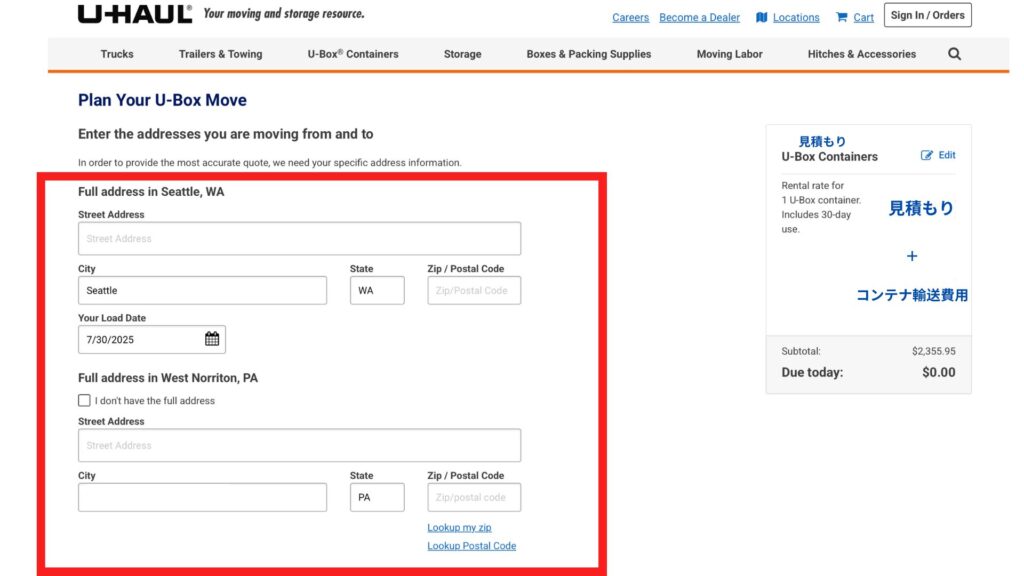The height and width of the screenshot is (576, 1024).
Task: Open the Storage menu
Action: coord(462,54)
